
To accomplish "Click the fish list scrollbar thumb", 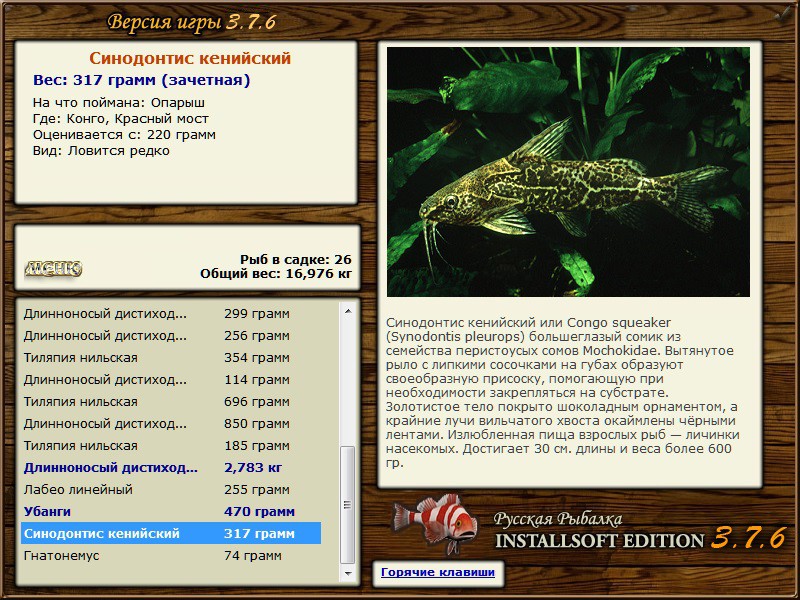I will click(x=348, y=505).
